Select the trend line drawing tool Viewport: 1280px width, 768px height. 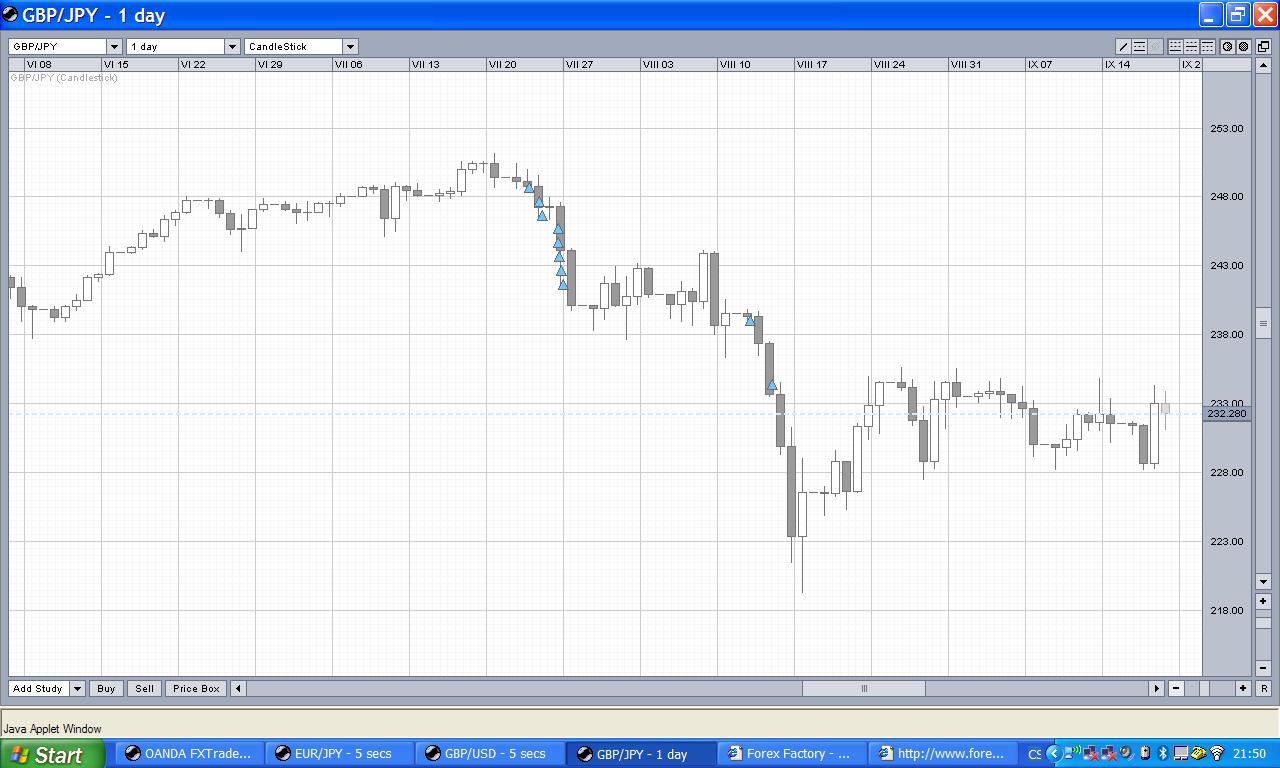coord(1123,46)
